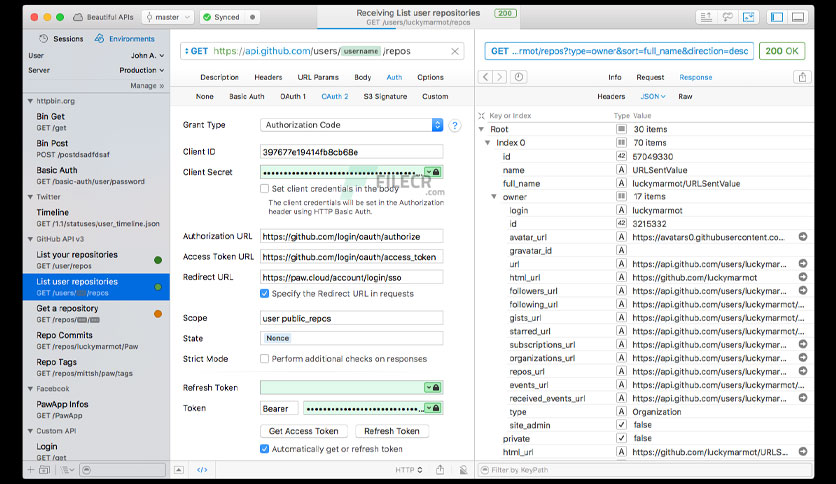Switch to the Headers request tab
This screenshot has height=484, width=836.
click(268, 77)
